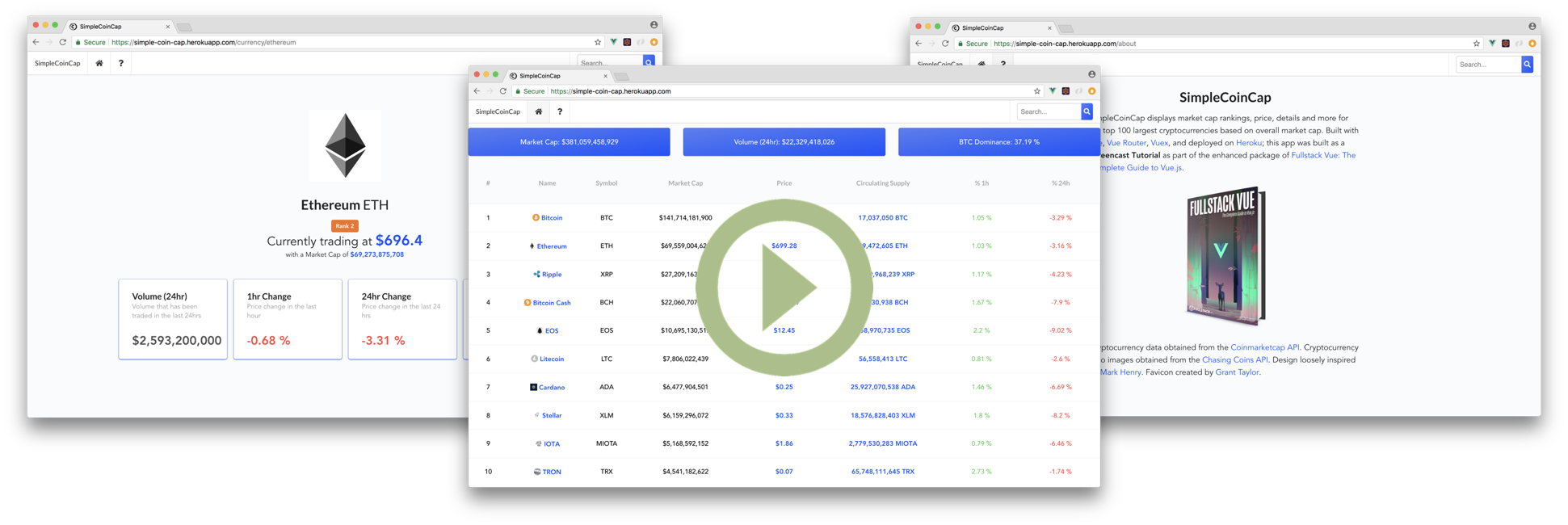
Task: Open the profile avatar icon in center window
Action: (x=1091, y=74)
